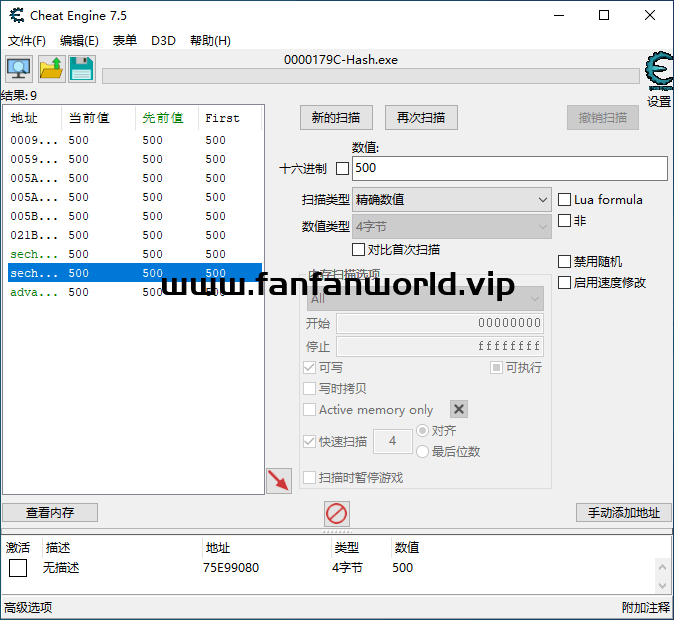Screen dimensions: 674x620
Task: Click the X next to Active memory only
Action: pos(459,409)
